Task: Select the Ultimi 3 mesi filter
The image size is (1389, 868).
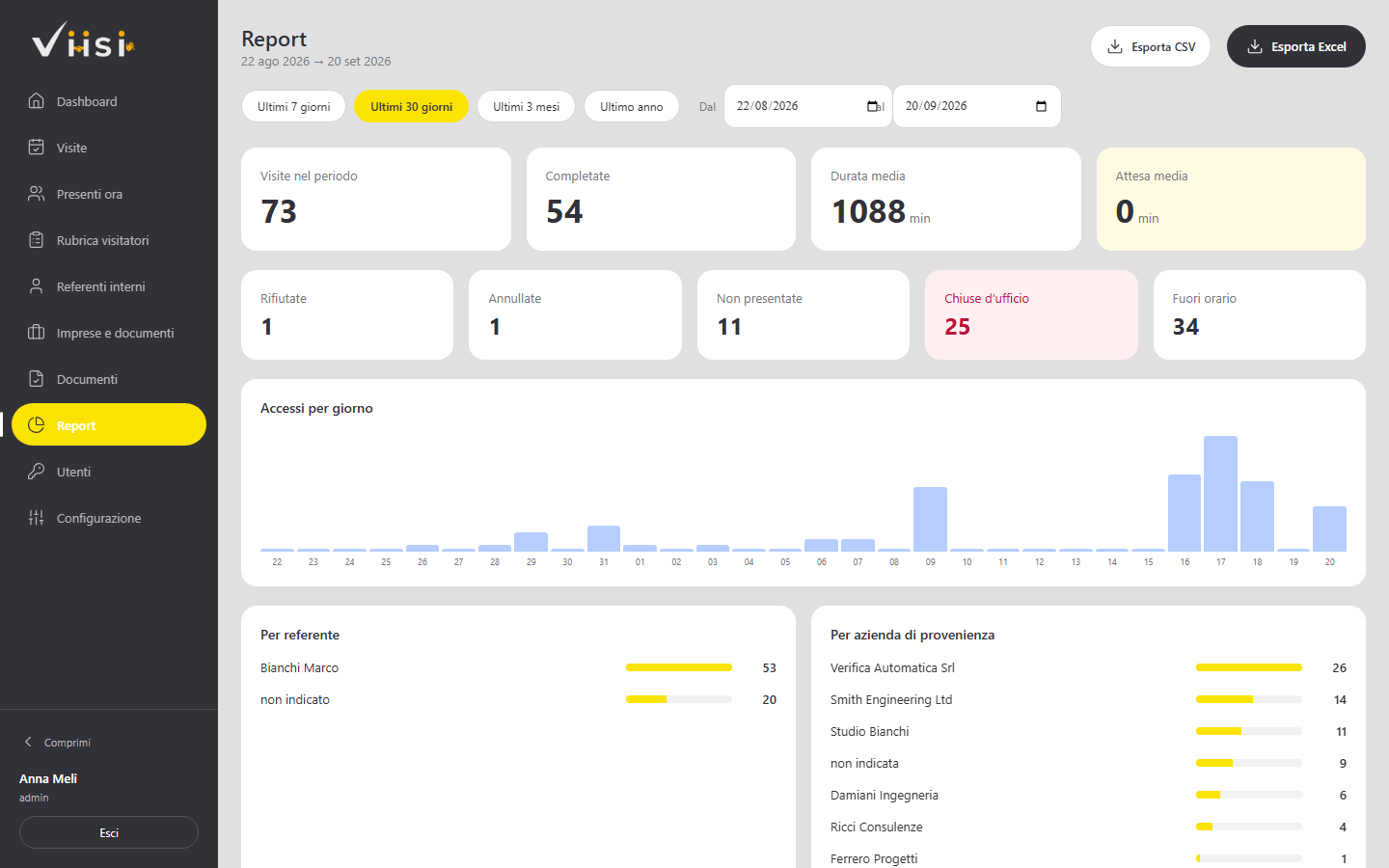Action: pos(527,106)
